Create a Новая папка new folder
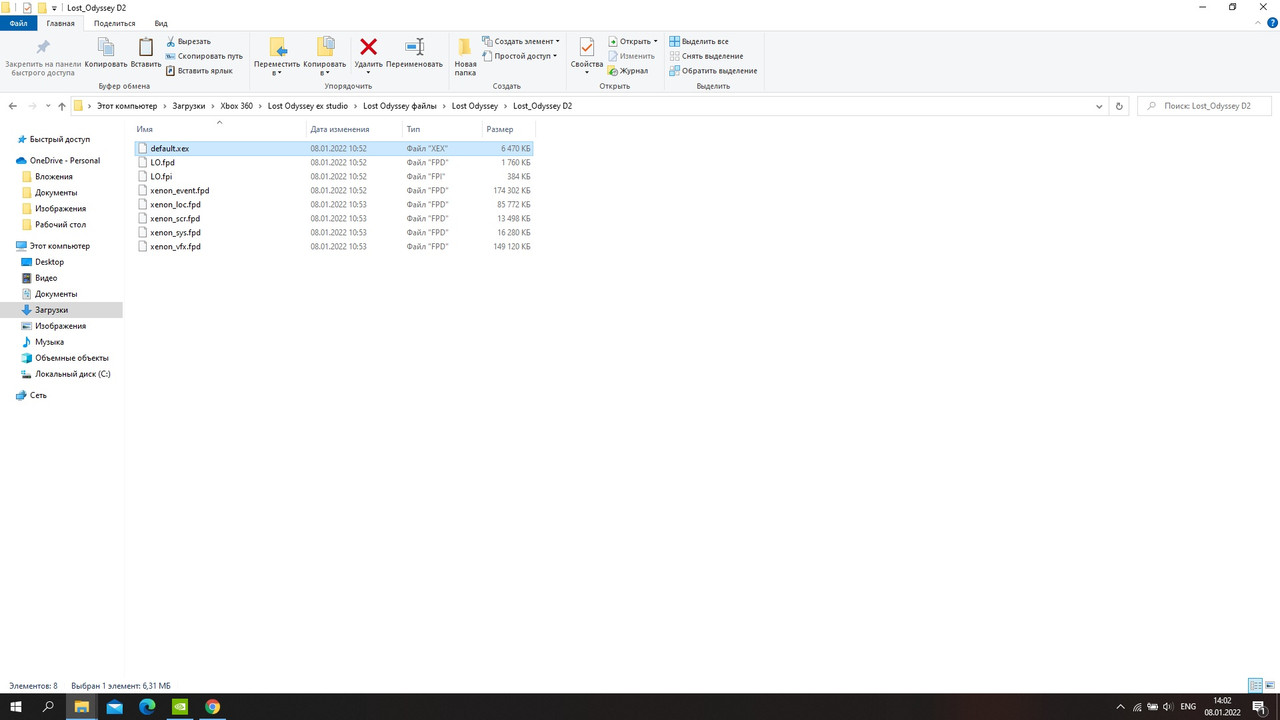Screen dimensions: 1280x720 [x=465, y=56]
